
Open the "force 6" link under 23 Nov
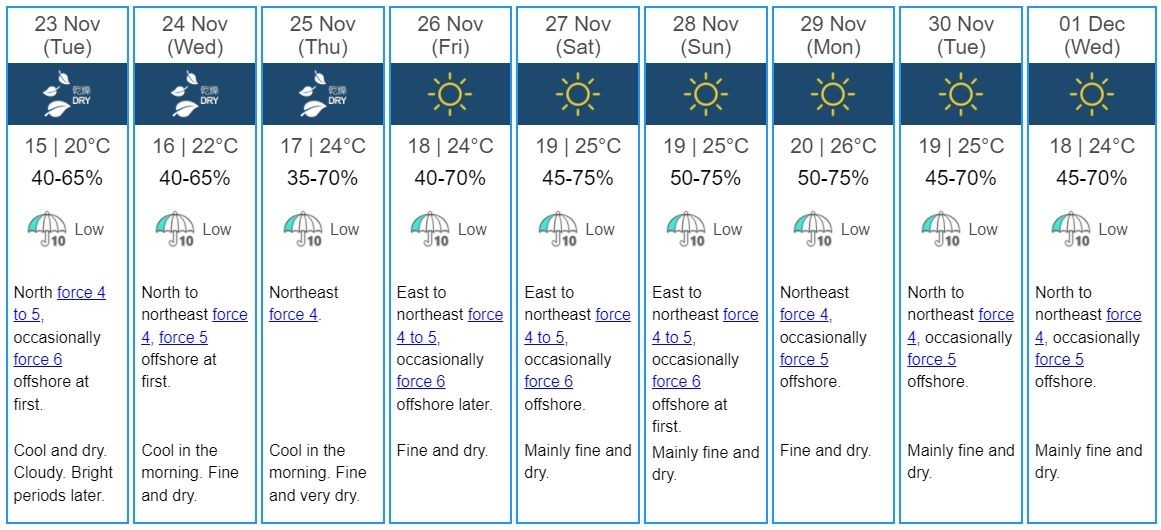[x=38, y=360]
